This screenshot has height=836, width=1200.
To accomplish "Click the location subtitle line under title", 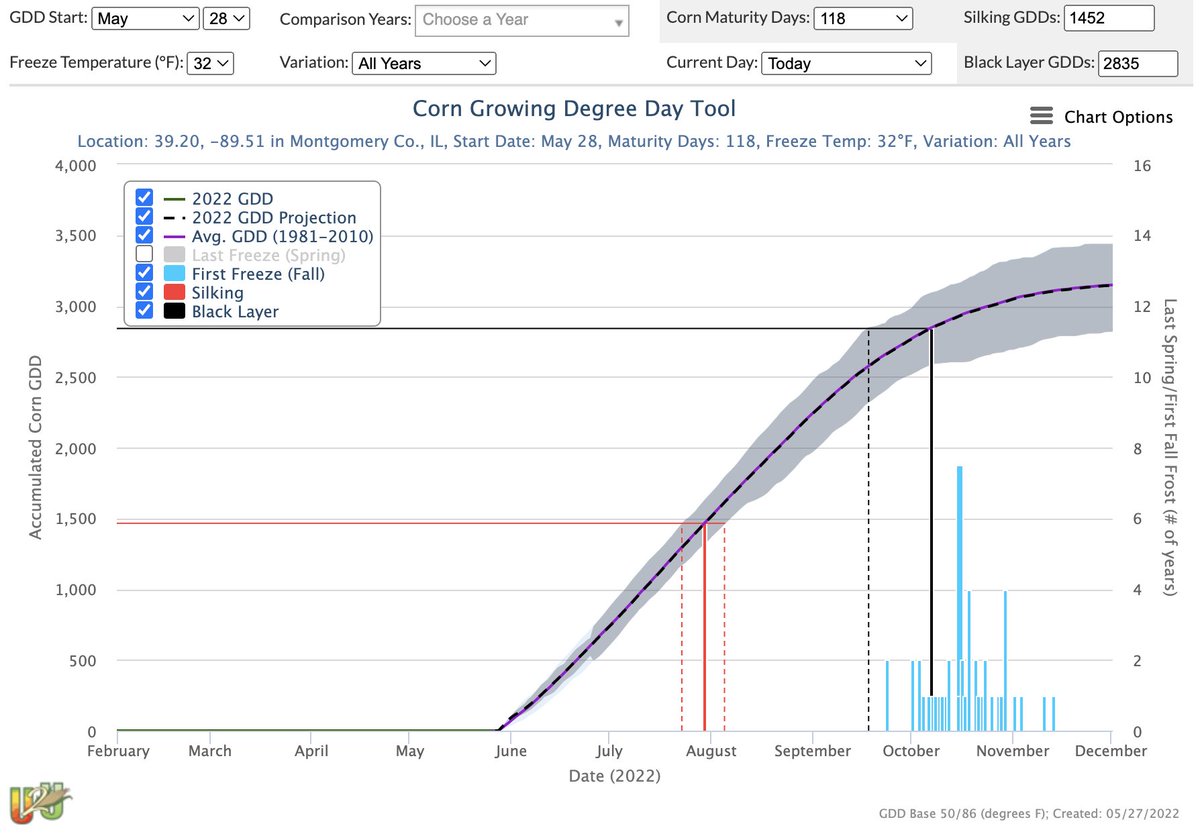I will click(574, 142).
